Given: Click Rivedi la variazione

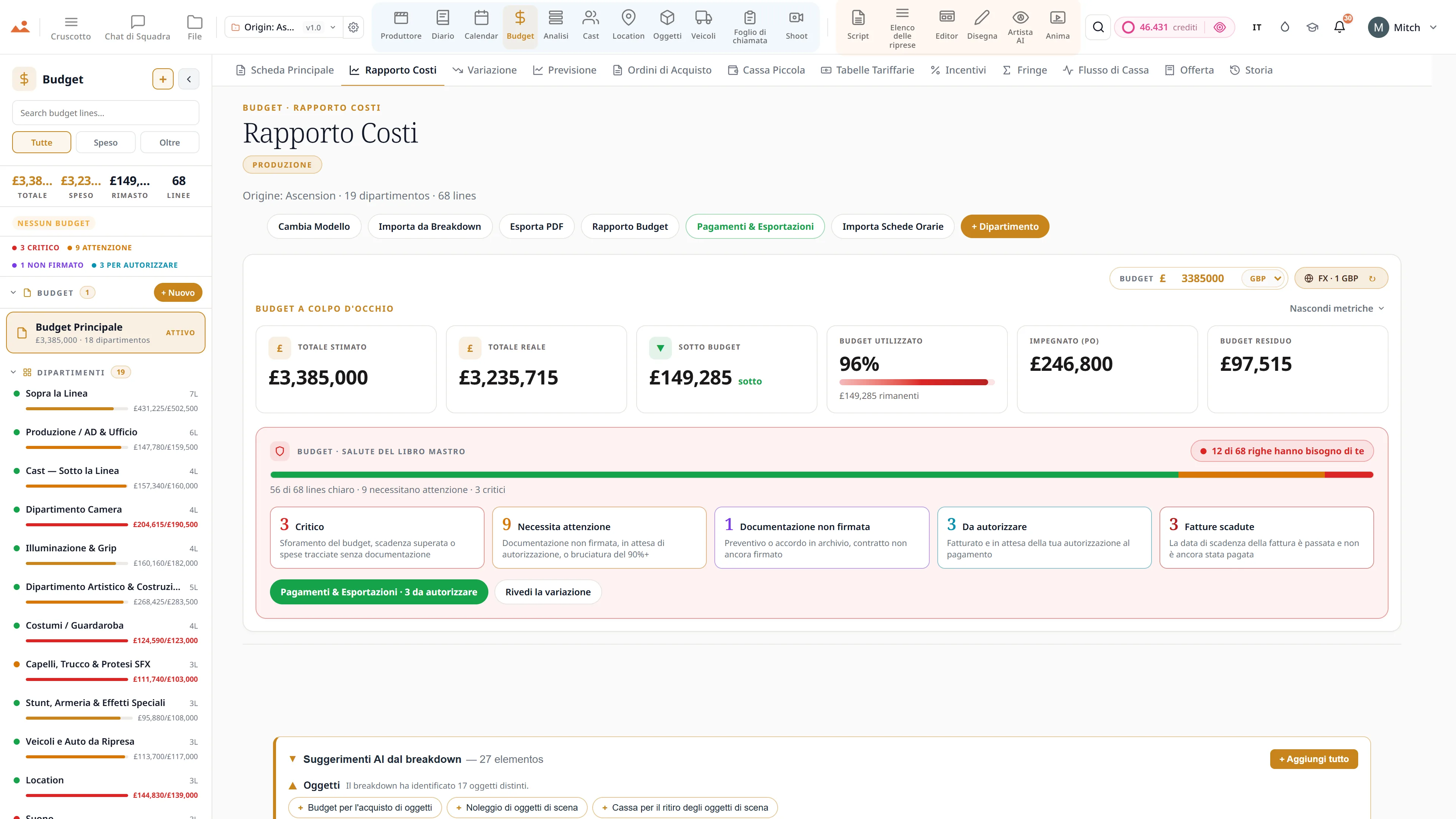Looking at the screenshot, I should coord(548,592).
